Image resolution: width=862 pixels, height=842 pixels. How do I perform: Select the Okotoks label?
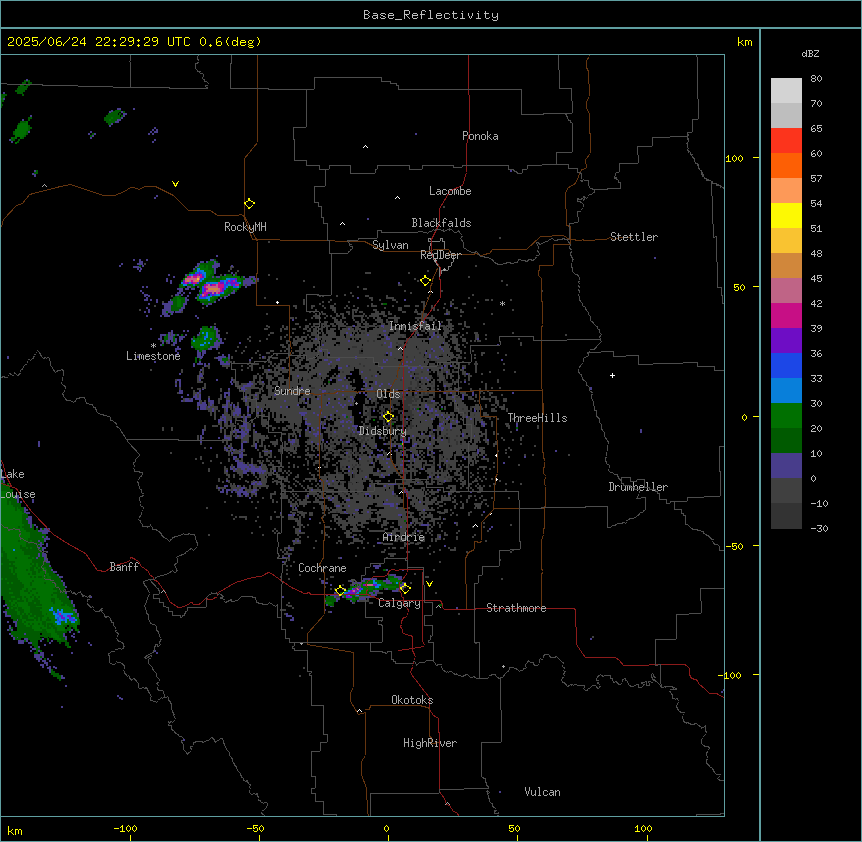[x=412, y=700]
